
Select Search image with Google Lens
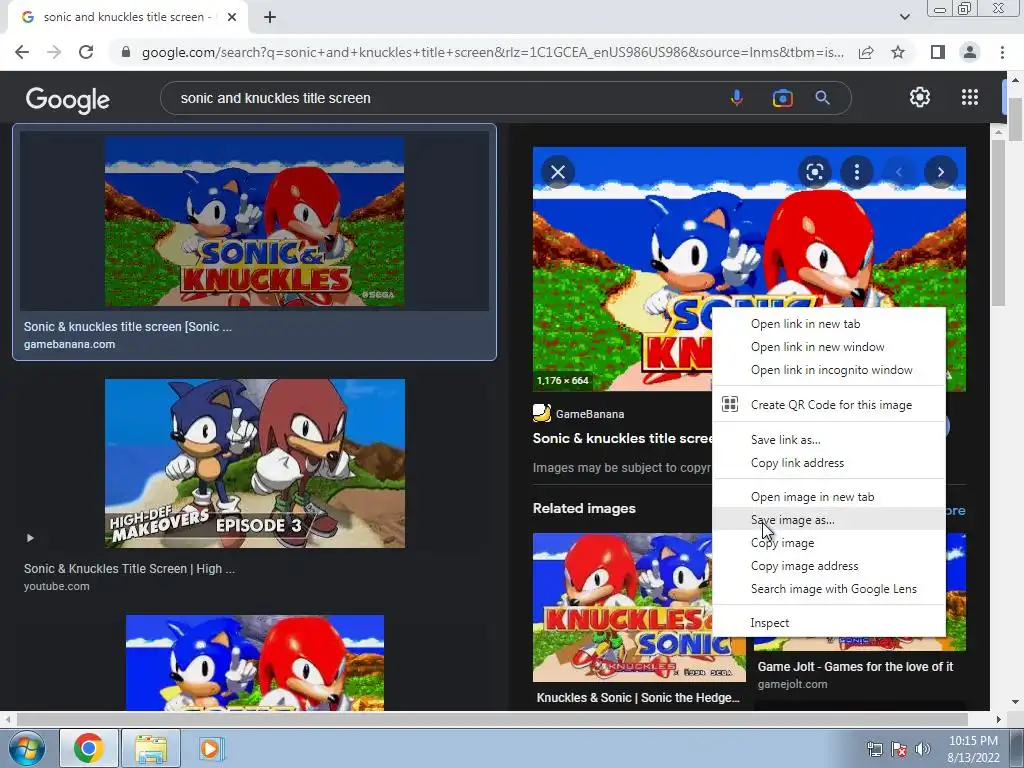[828, 588]
